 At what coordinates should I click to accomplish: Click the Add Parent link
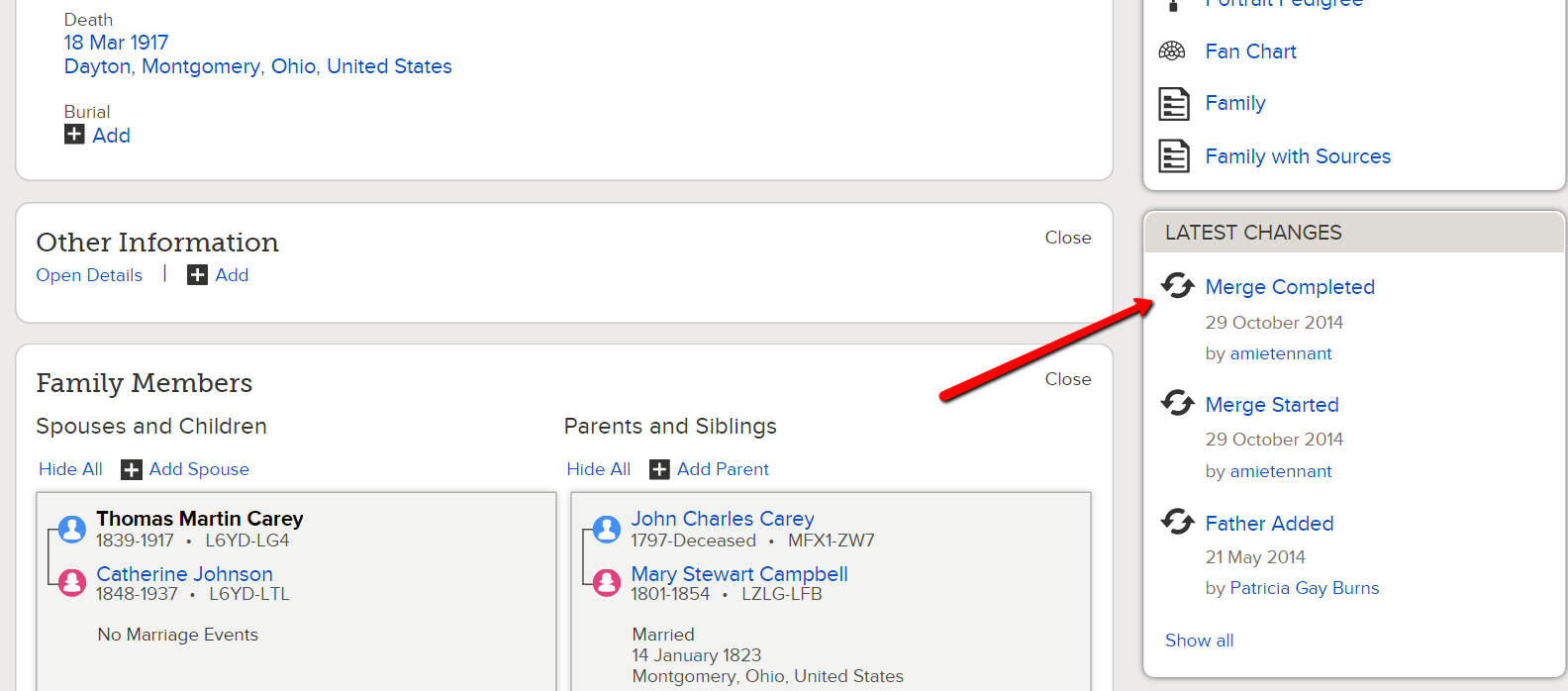723,469
